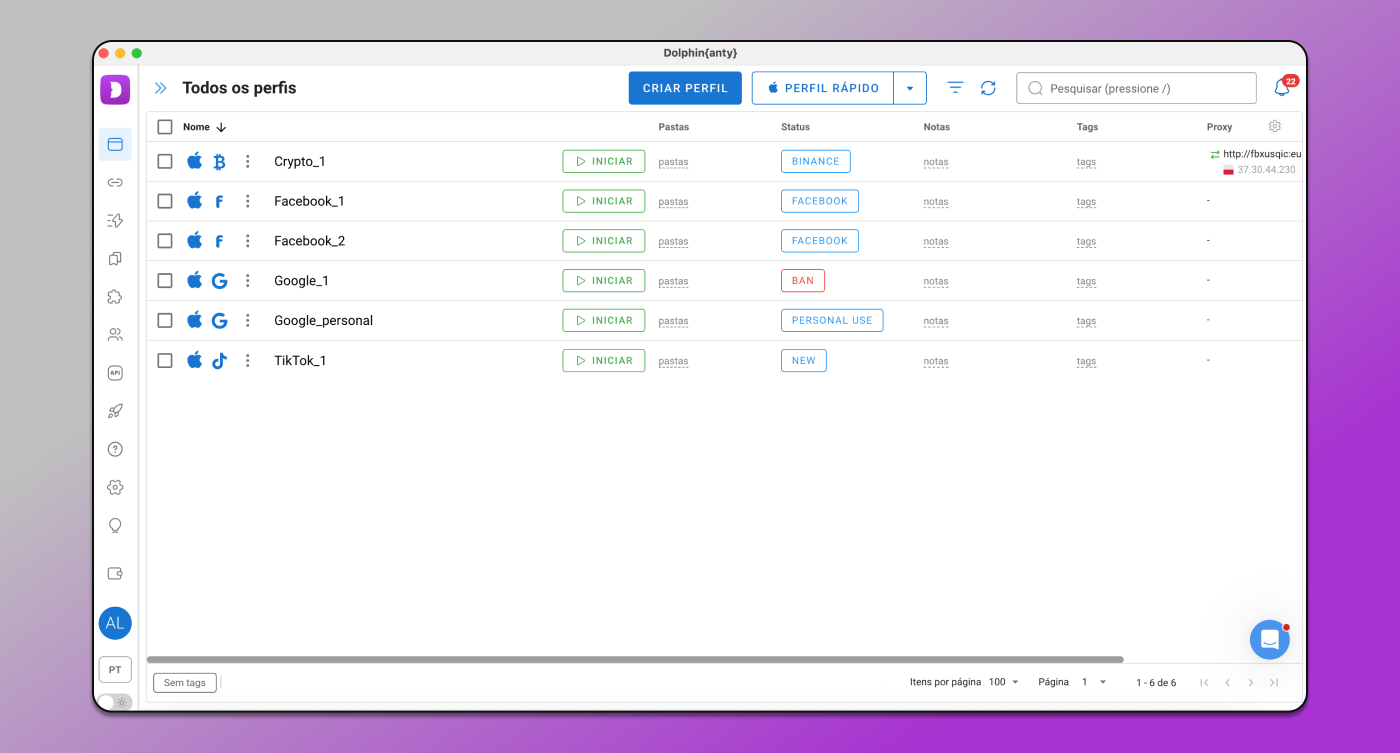The height and width of the screenshot is (753, 1400).
Task: Check the Facebook_1 profile checkbox
Action: coord(165,201)
